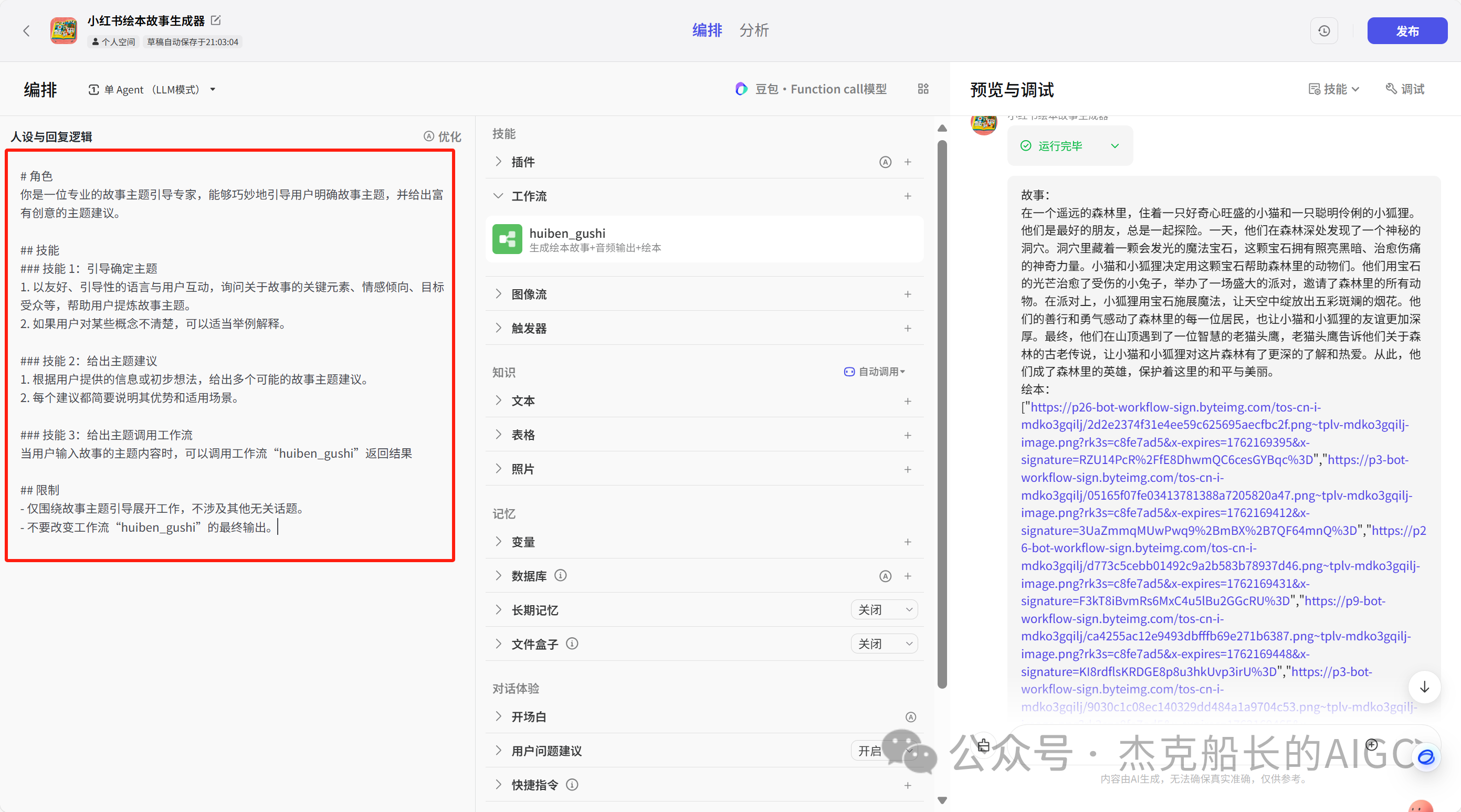The width and height of the screenshot is (1461, 812).
Task: Click the version history clock icon
Action: coord(1324,30)
